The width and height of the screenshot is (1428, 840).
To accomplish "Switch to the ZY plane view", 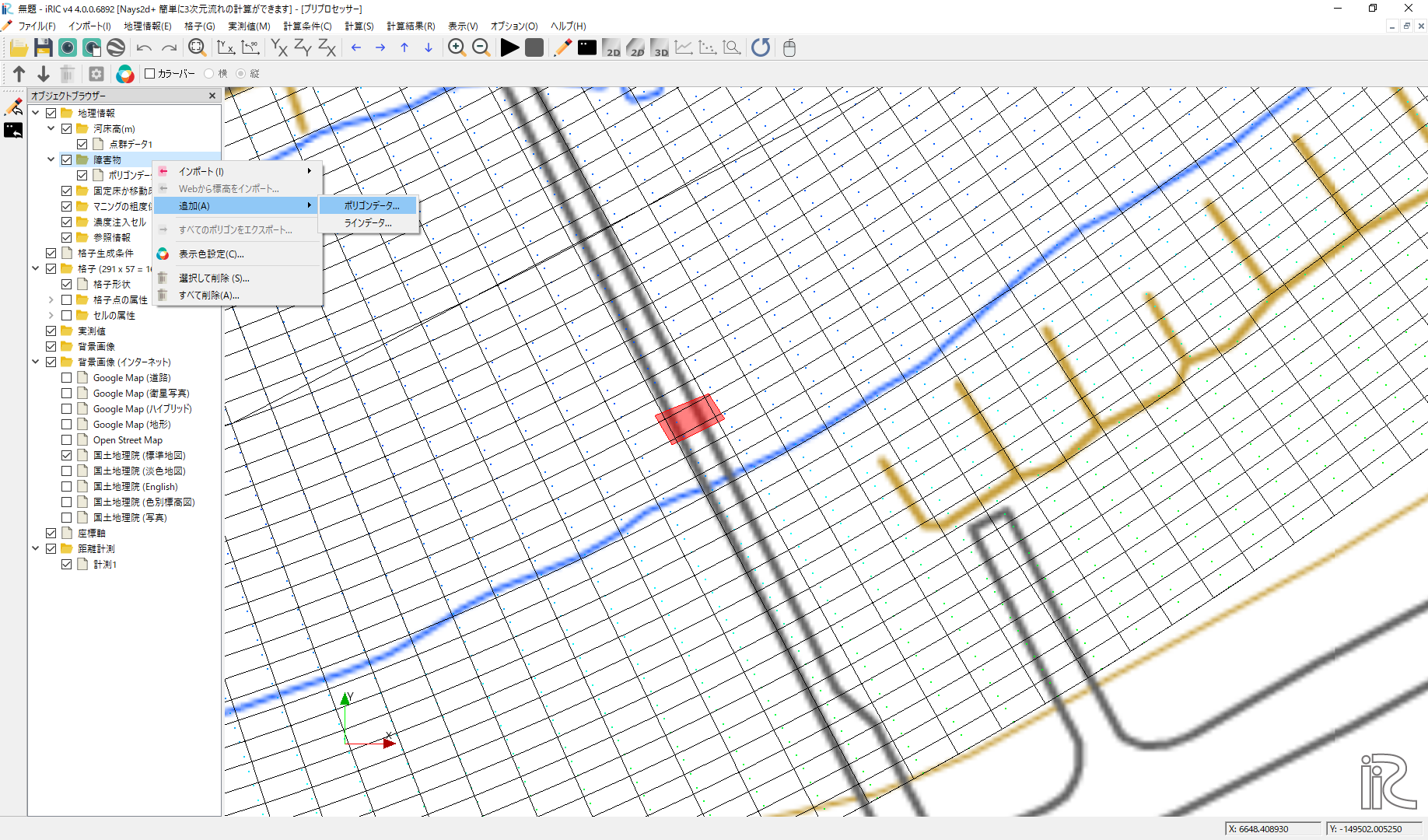I will point(303,48).
